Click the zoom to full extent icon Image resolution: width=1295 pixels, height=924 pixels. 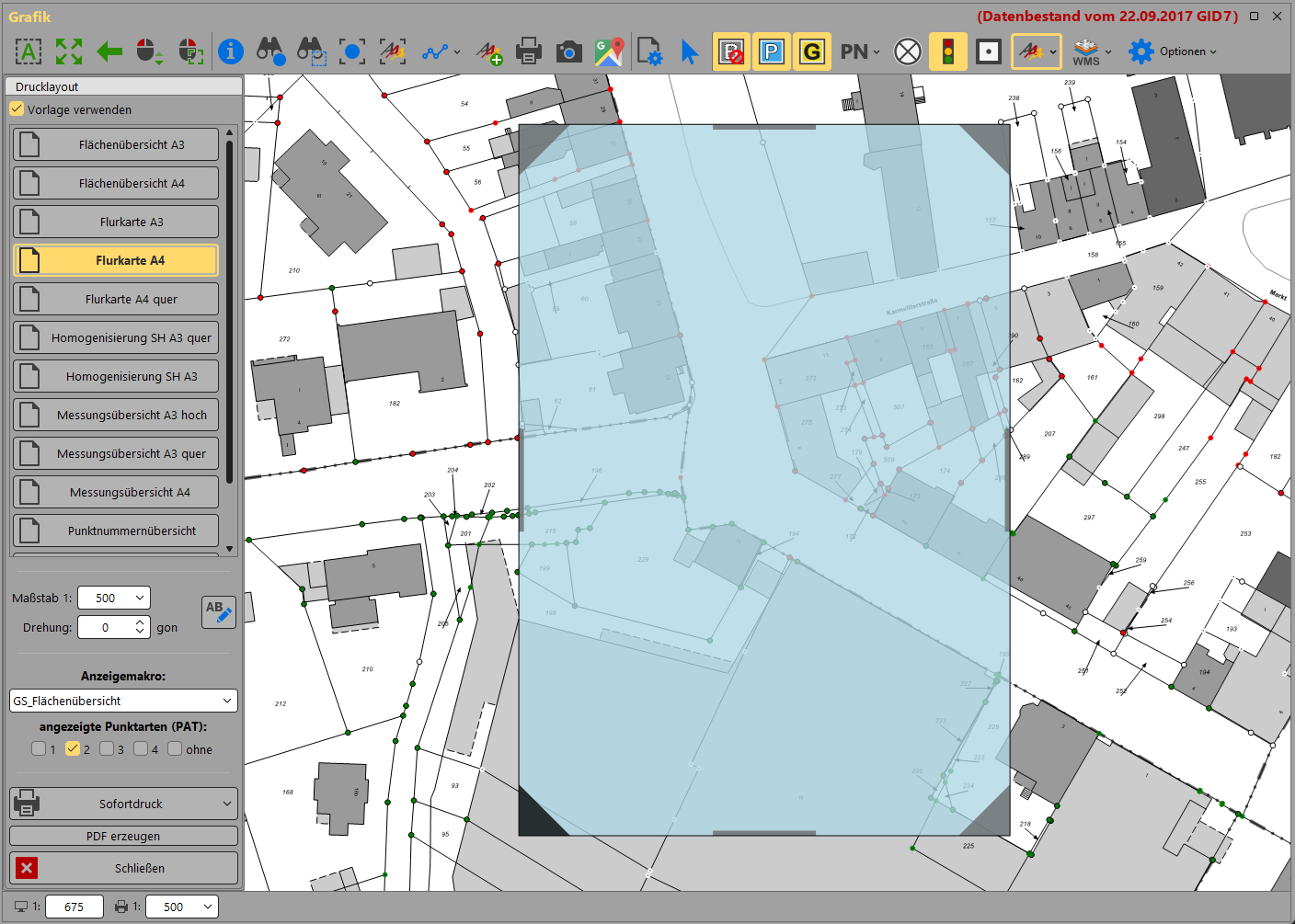click(x=69, y=51)
